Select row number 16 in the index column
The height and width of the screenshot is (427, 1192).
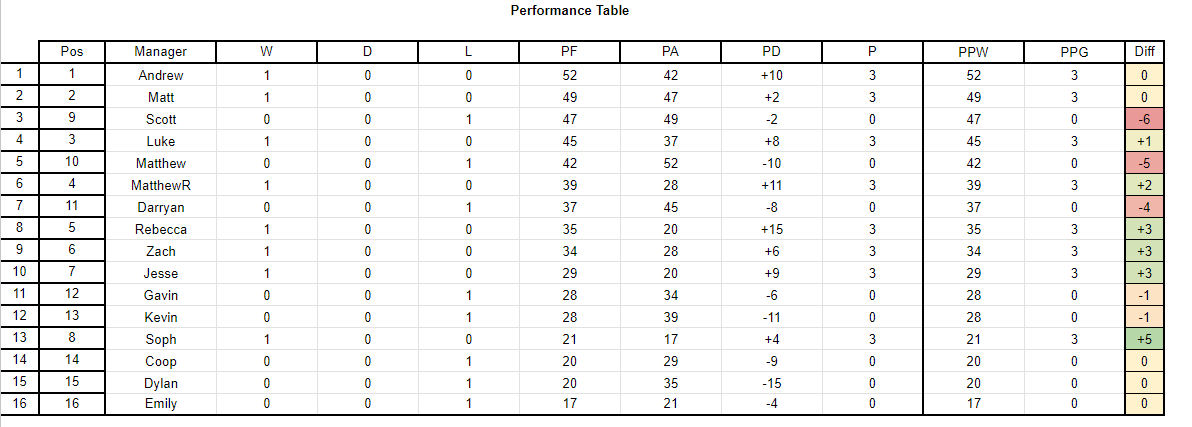(19, 403)
